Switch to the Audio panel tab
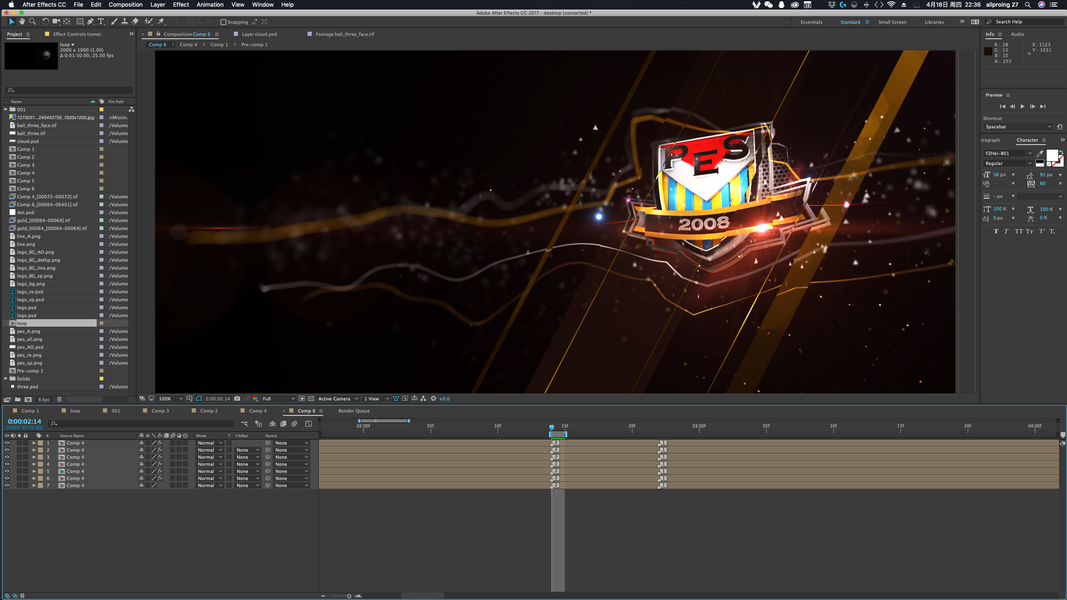Image resolution: width=1067 pixels, height=600 pixels. (x=1017, y=34)
